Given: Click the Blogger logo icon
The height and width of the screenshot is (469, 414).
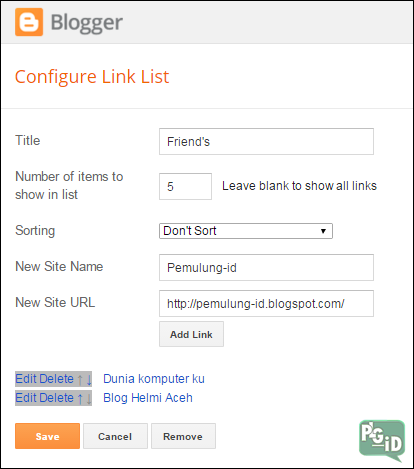Looking at the screenshot, I should (29, 22).
